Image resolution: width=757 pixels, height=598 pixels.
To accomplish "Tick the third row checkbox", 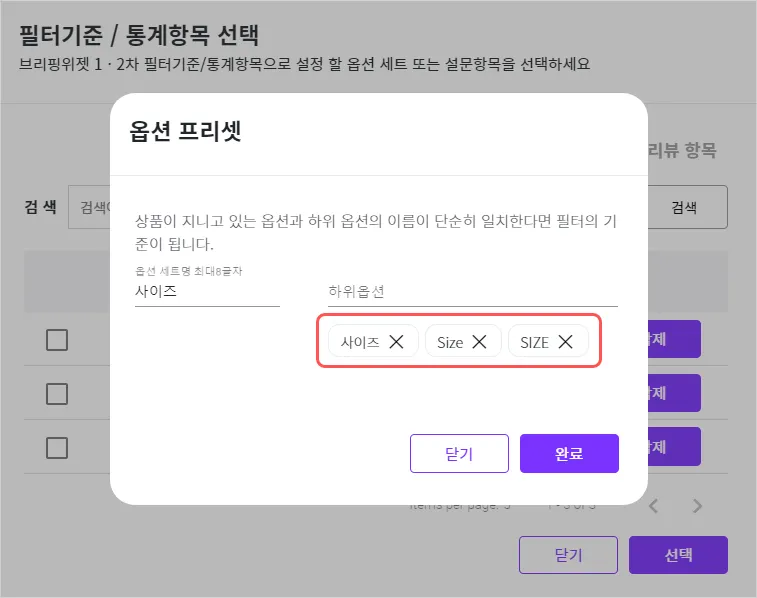I will click(x=57, y=447).
